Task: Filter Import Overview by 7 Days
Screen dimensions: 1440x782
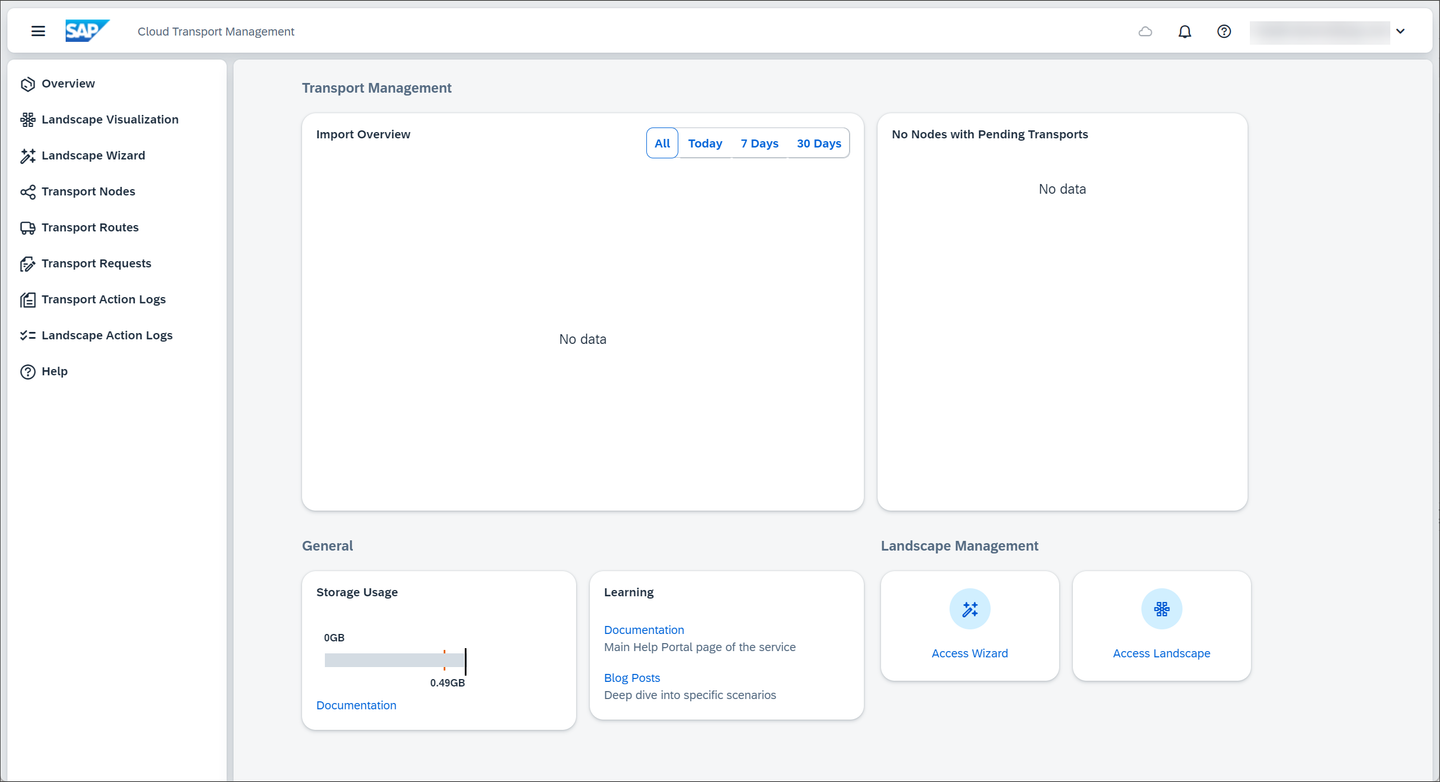Action: point(760,144)
